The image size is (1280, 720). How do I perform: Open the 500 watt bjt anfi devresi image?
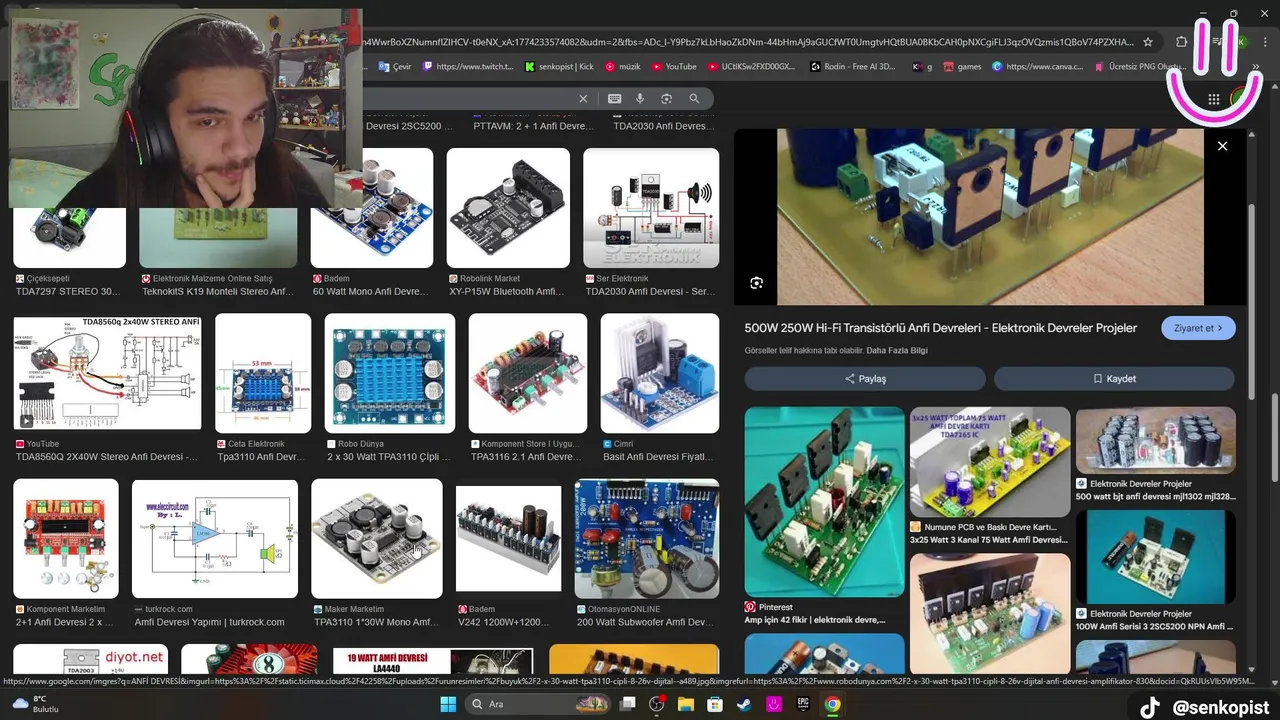[x=1156, y=440]
